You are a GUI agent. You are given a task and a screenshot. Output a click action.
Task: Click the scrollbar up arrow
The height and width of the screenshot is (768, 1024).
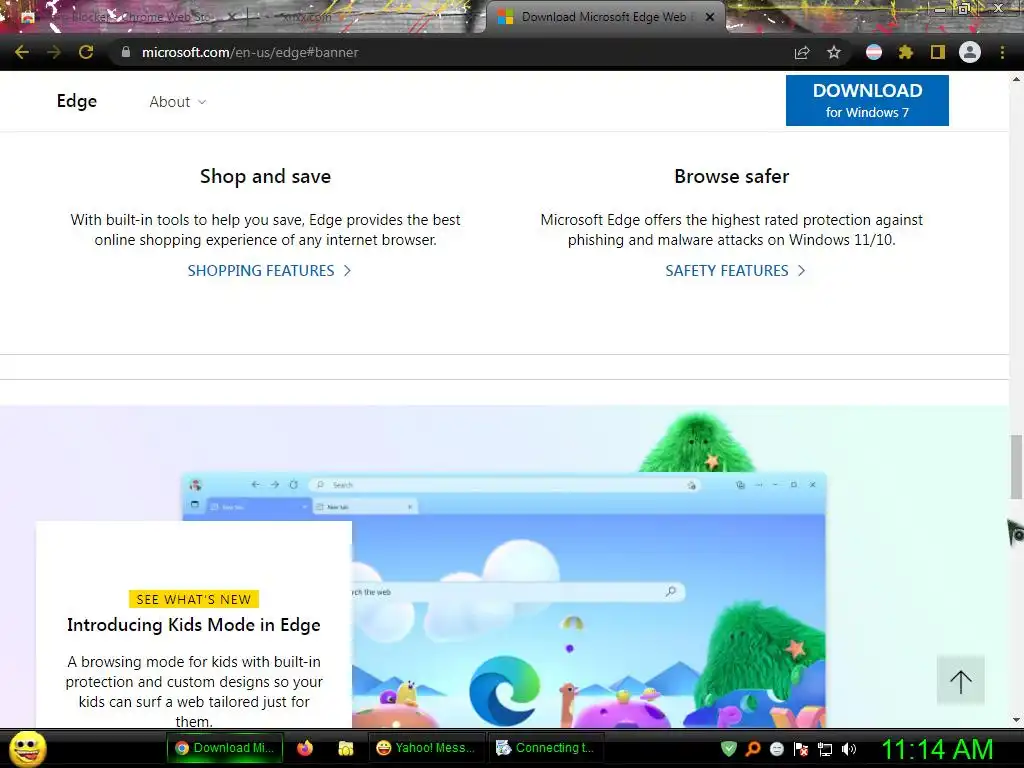click(1016, 79)
